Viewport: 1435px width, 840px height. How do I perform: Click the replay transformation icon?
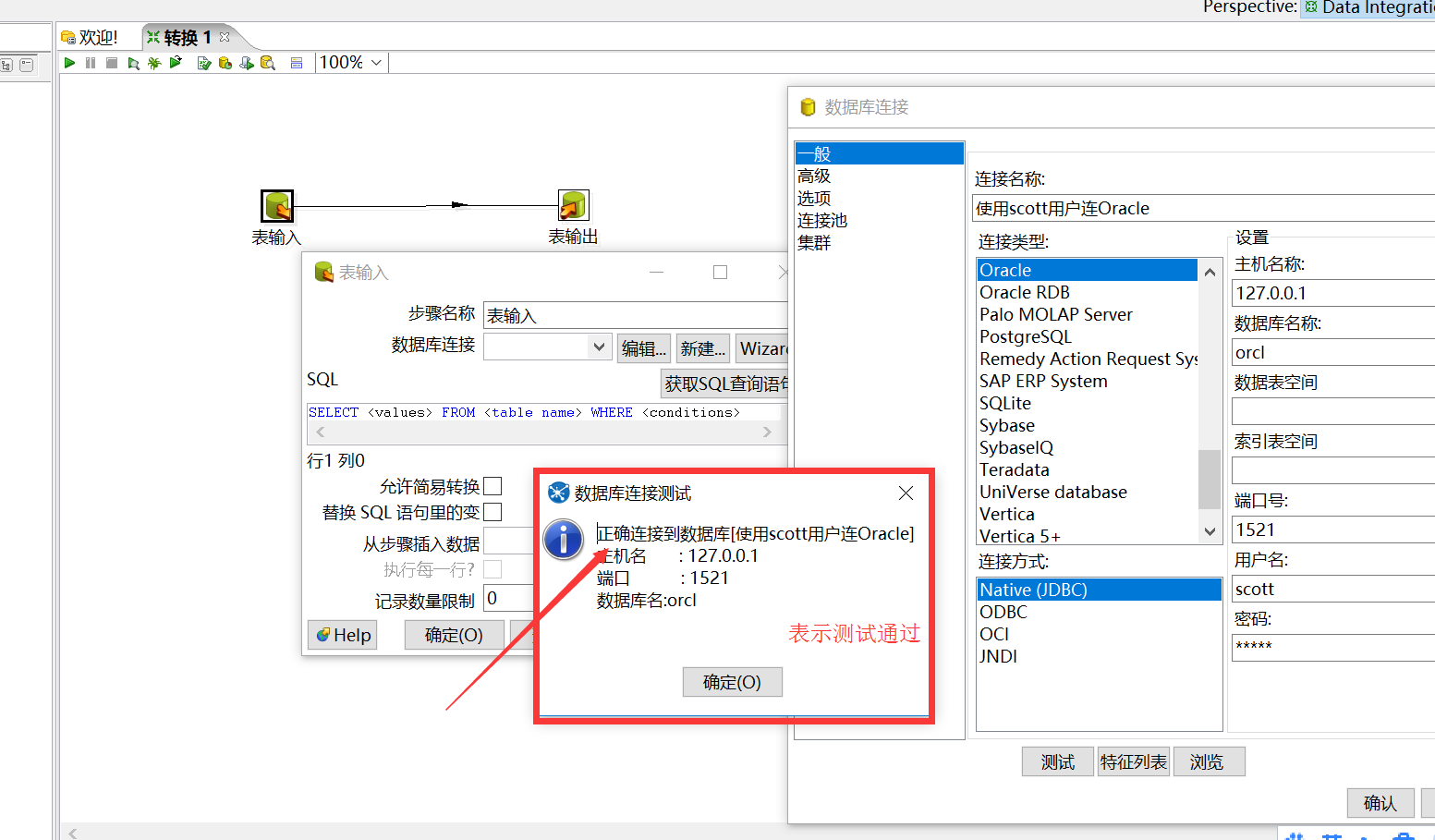[x=176, y=63]
